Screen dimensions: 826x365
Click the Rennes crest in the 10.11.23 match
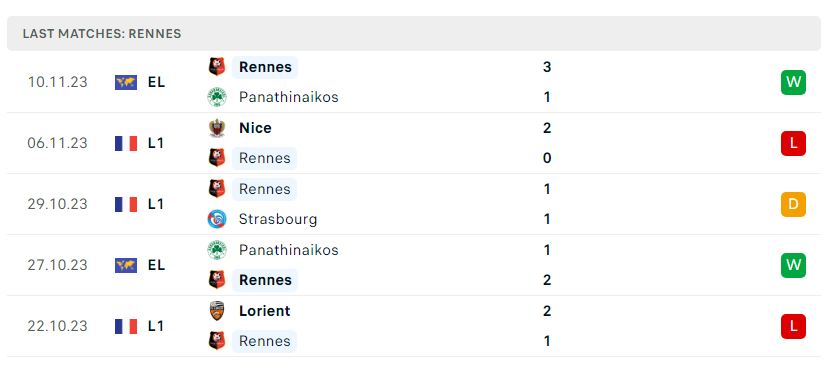coord(217,67)
